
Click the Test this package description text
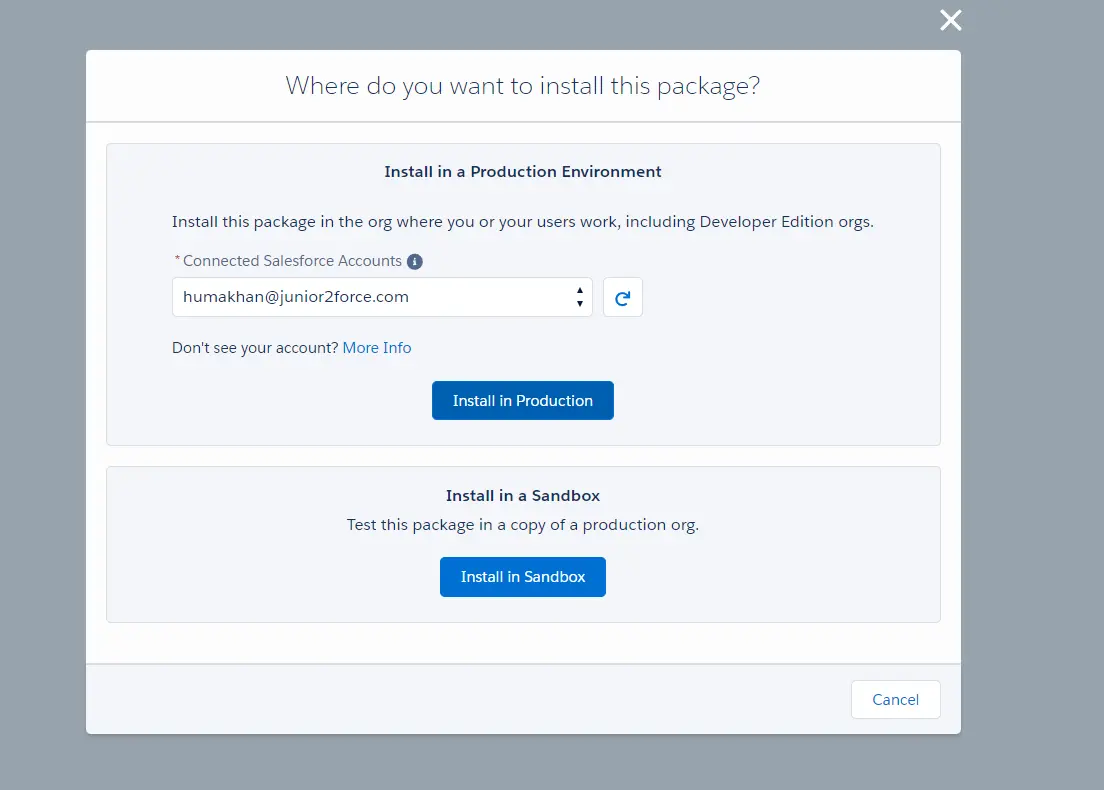[x=523, y=525]
